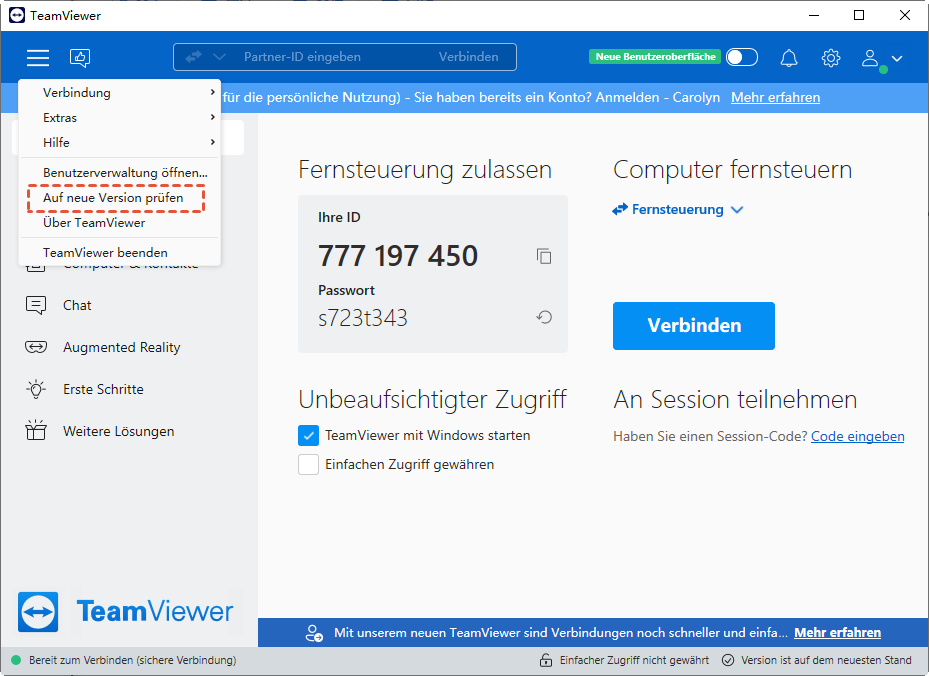Open the feedback thumbs-up icon
This screenshot has width=929, height=676.
(80, 58)
